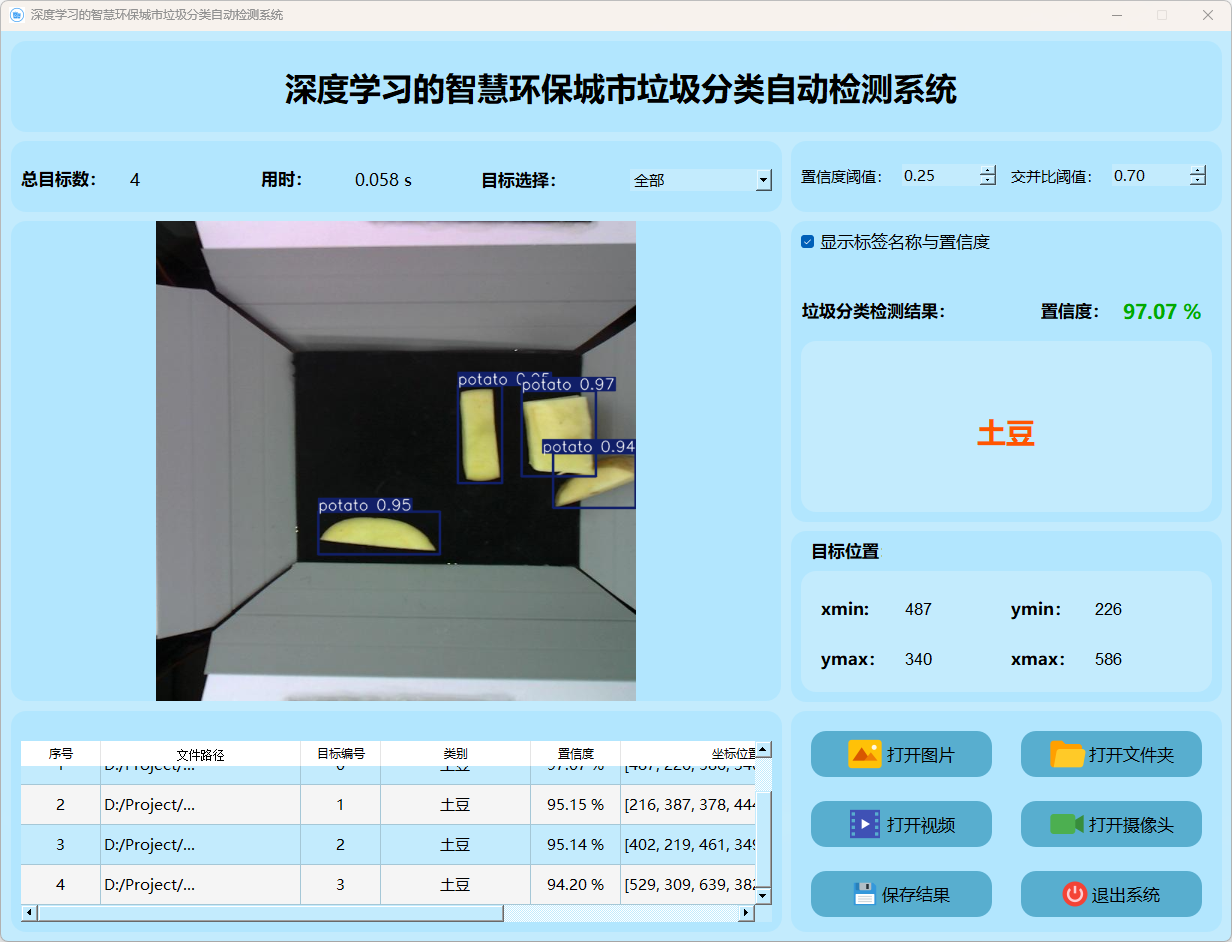
Task: Toggle the show label and confidence checkbox
Action: (808, 242)
